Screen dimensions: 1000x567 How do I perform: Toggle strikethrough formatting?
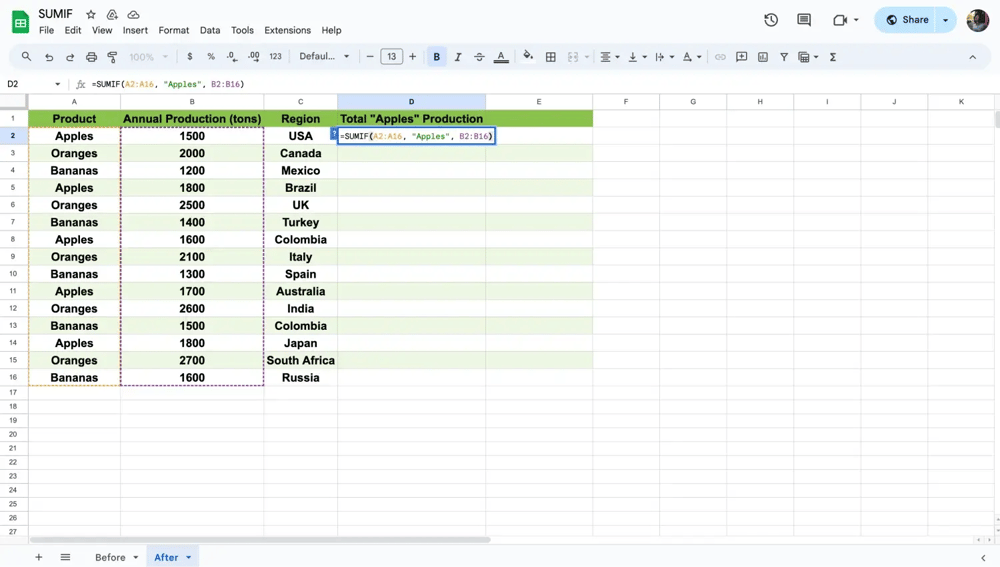tap(479, 57)
